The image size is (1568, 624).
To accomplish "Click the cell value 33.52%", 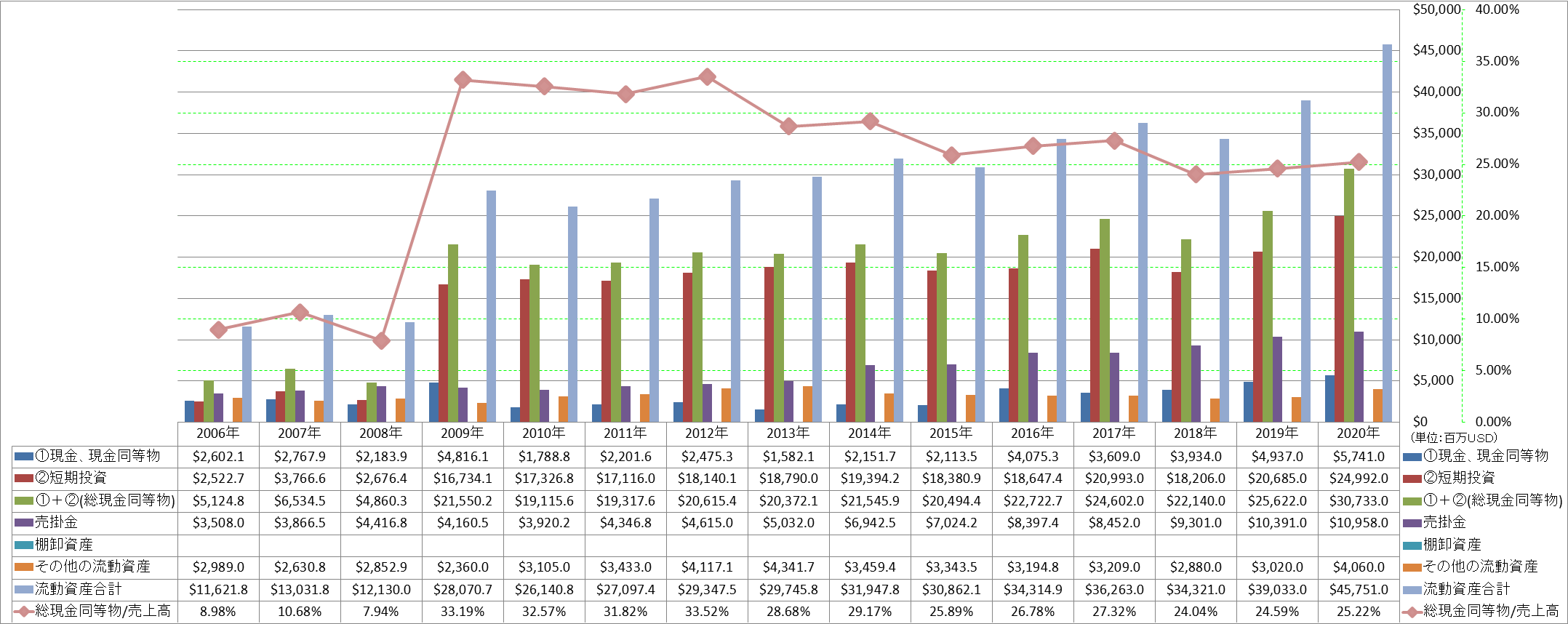I will click(x=707, y=612).
